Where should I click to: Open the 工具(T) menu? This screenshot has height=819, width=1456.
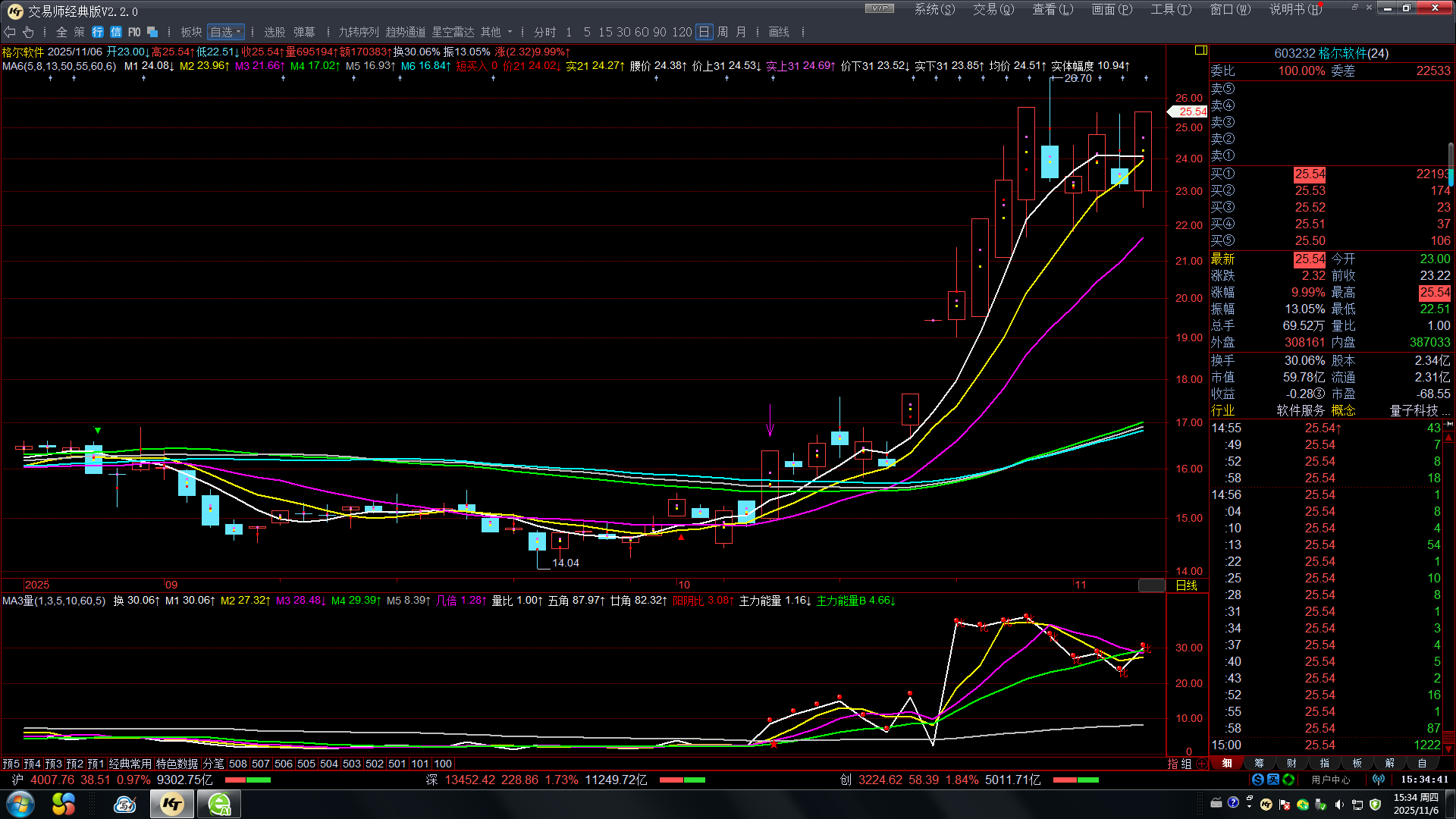coord(1170,9)
